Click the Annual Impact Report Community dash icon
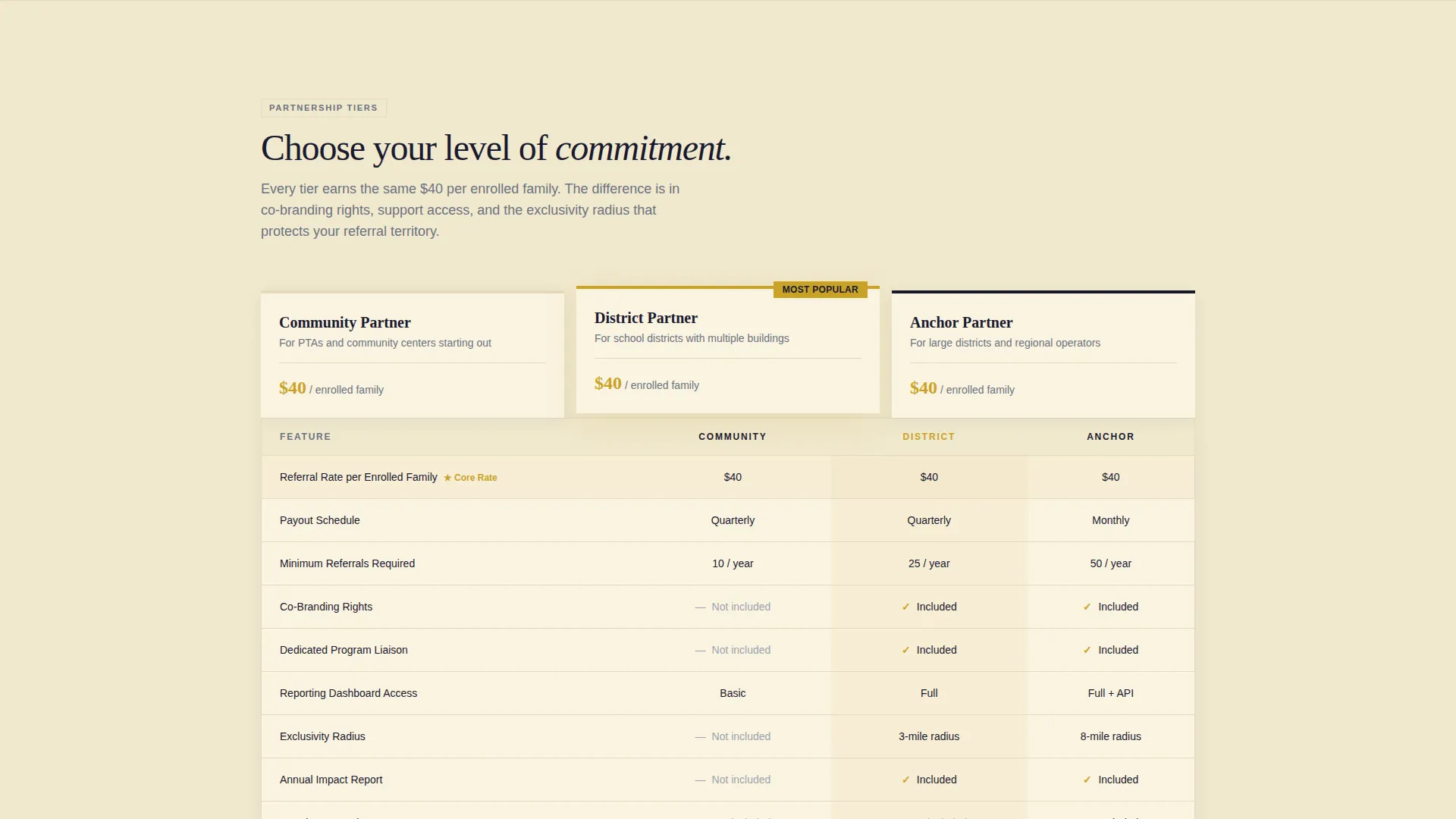 tap(700, 780)
